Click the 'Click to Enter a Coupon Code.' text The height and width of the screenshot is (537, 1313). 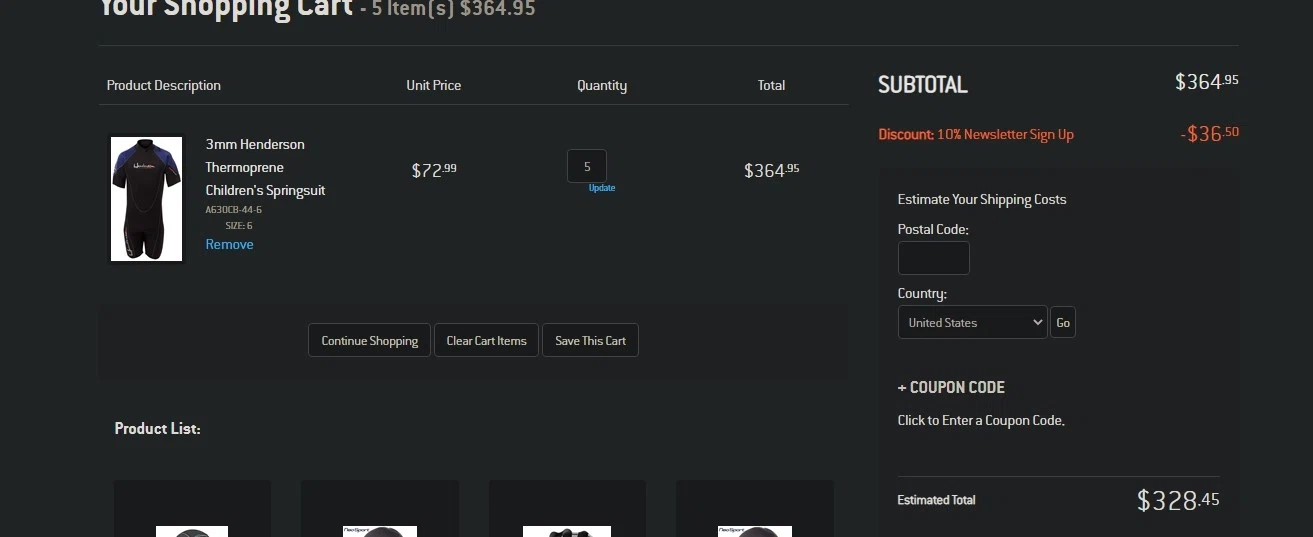tap(981, 420)
